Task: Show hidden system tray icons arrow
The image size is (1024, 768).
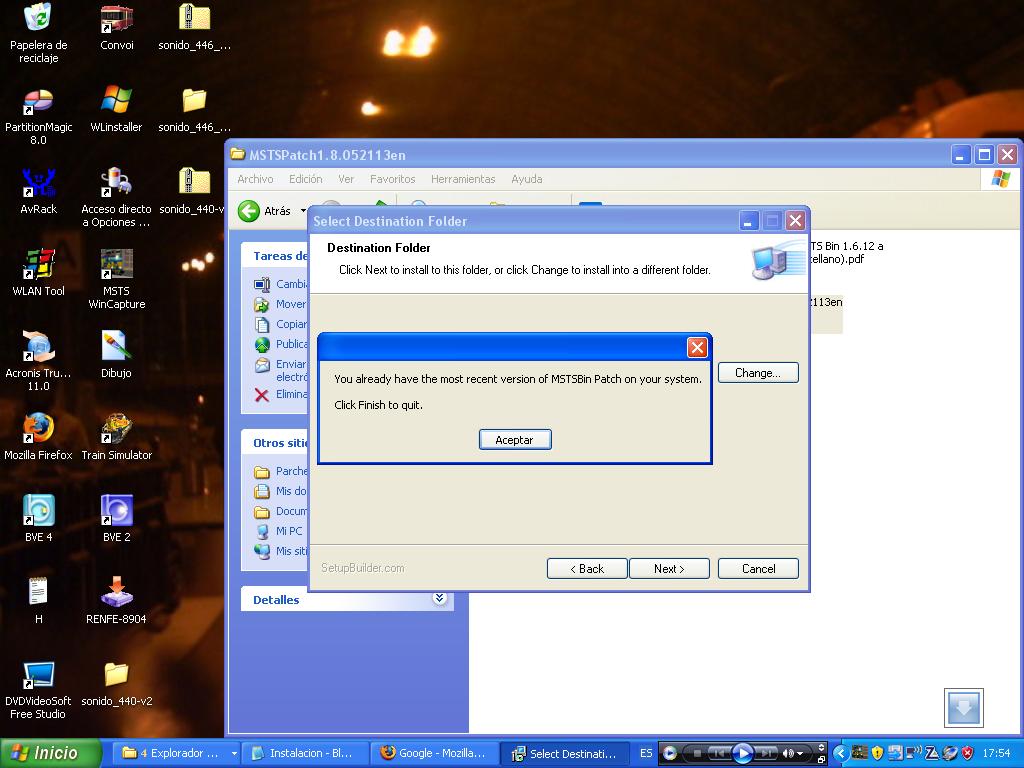Action: point(840,753)
